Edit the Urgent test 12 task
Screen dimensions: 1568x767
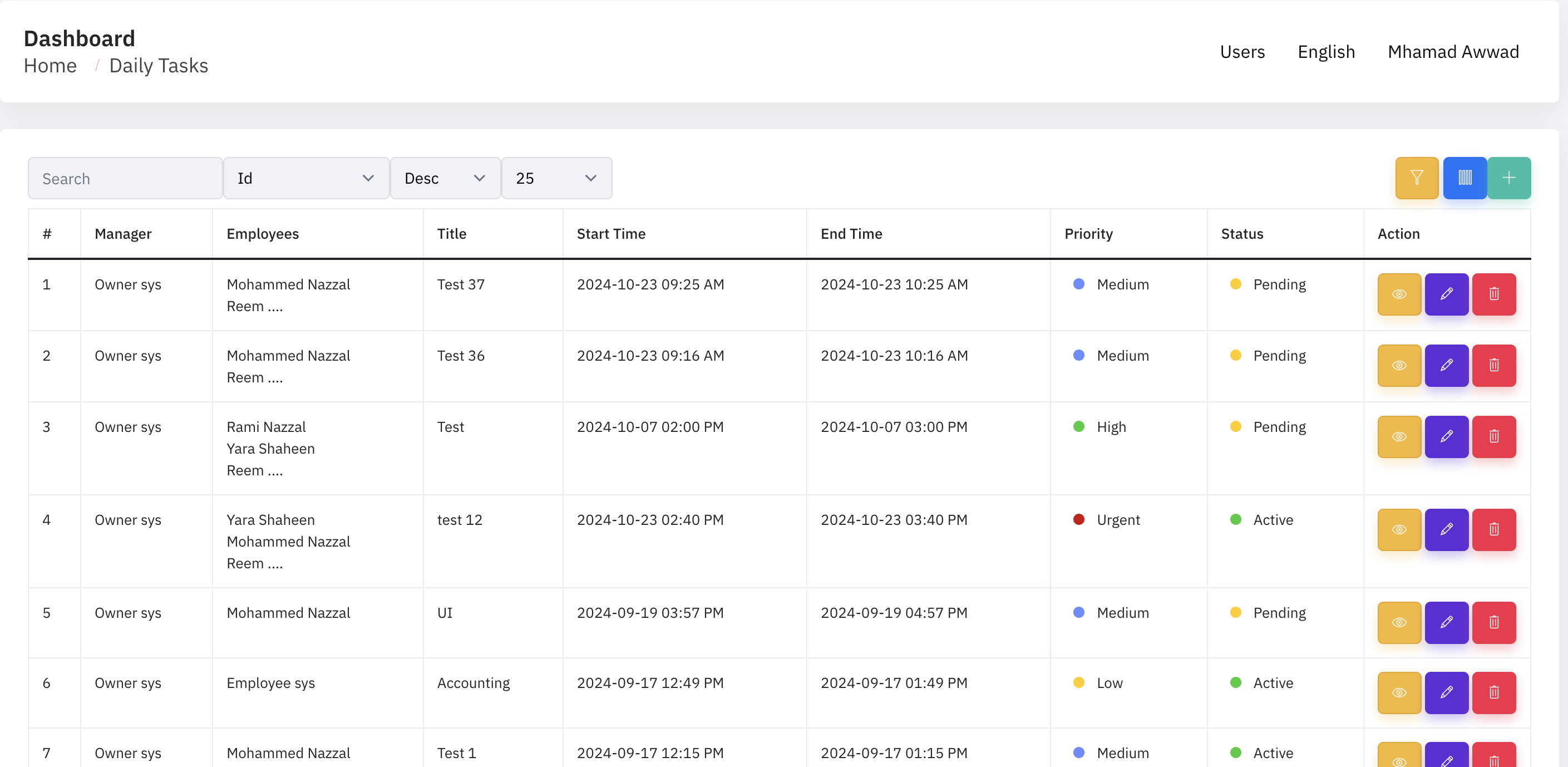point(1446,529)
